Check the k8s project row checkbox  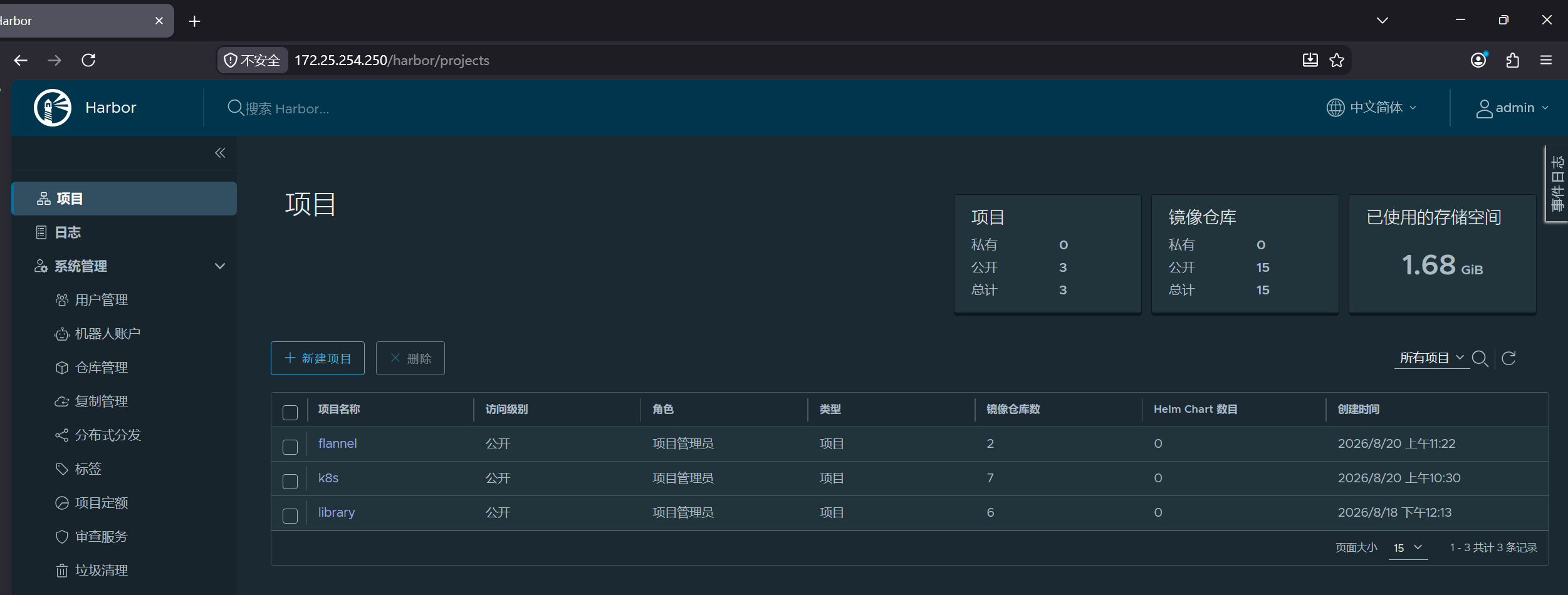pyautogui.click(x=290, y=481)
